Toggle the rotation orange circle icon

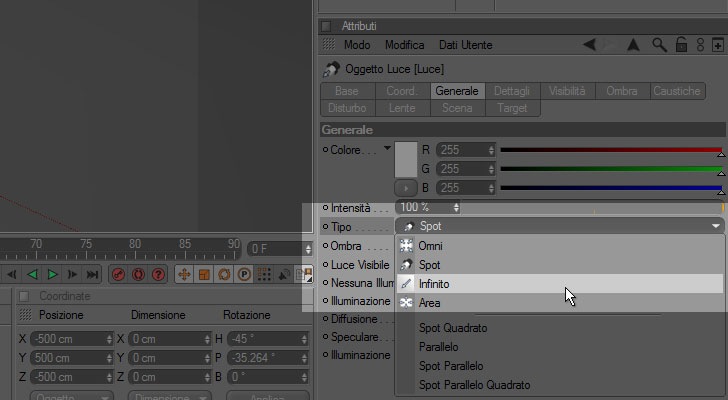tap(224, 274)
